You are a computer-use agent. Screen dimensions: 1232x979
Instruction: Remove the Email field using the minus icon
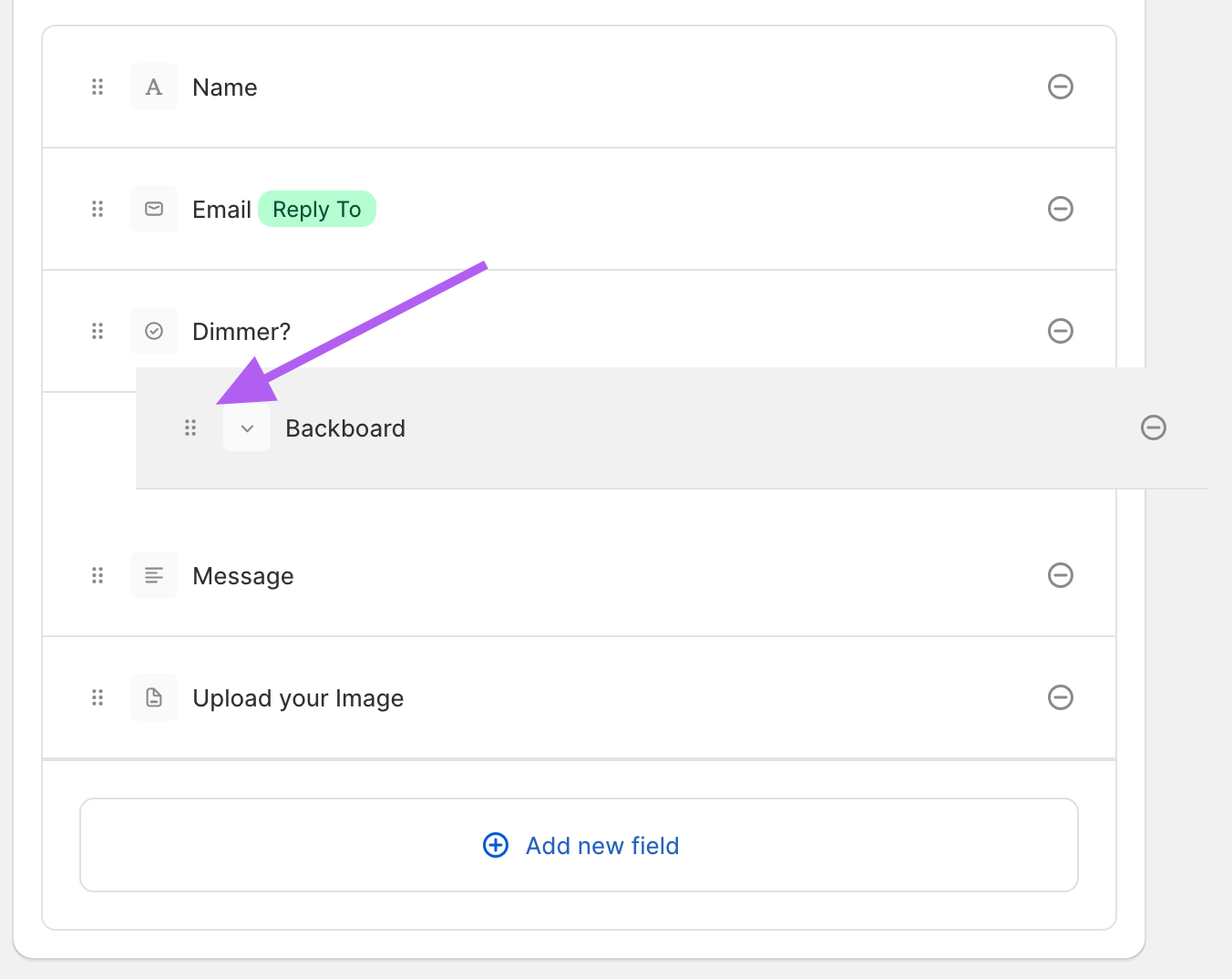(x=1060, y=209)
